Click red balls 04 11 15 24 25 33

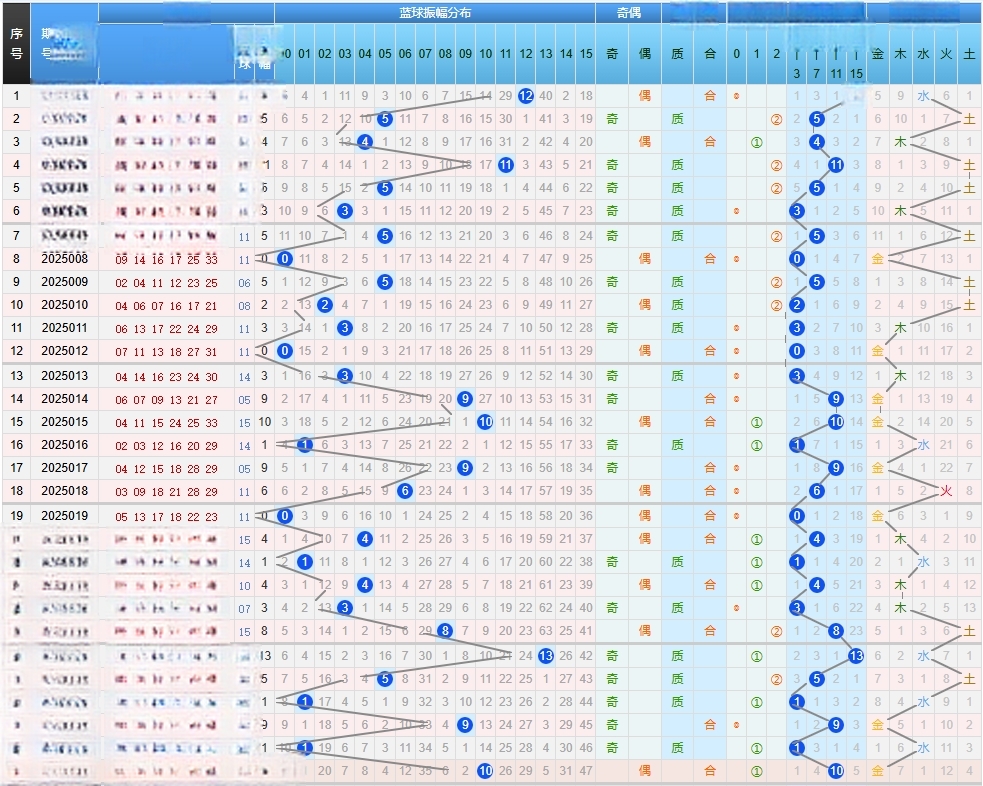click(166, 423)
